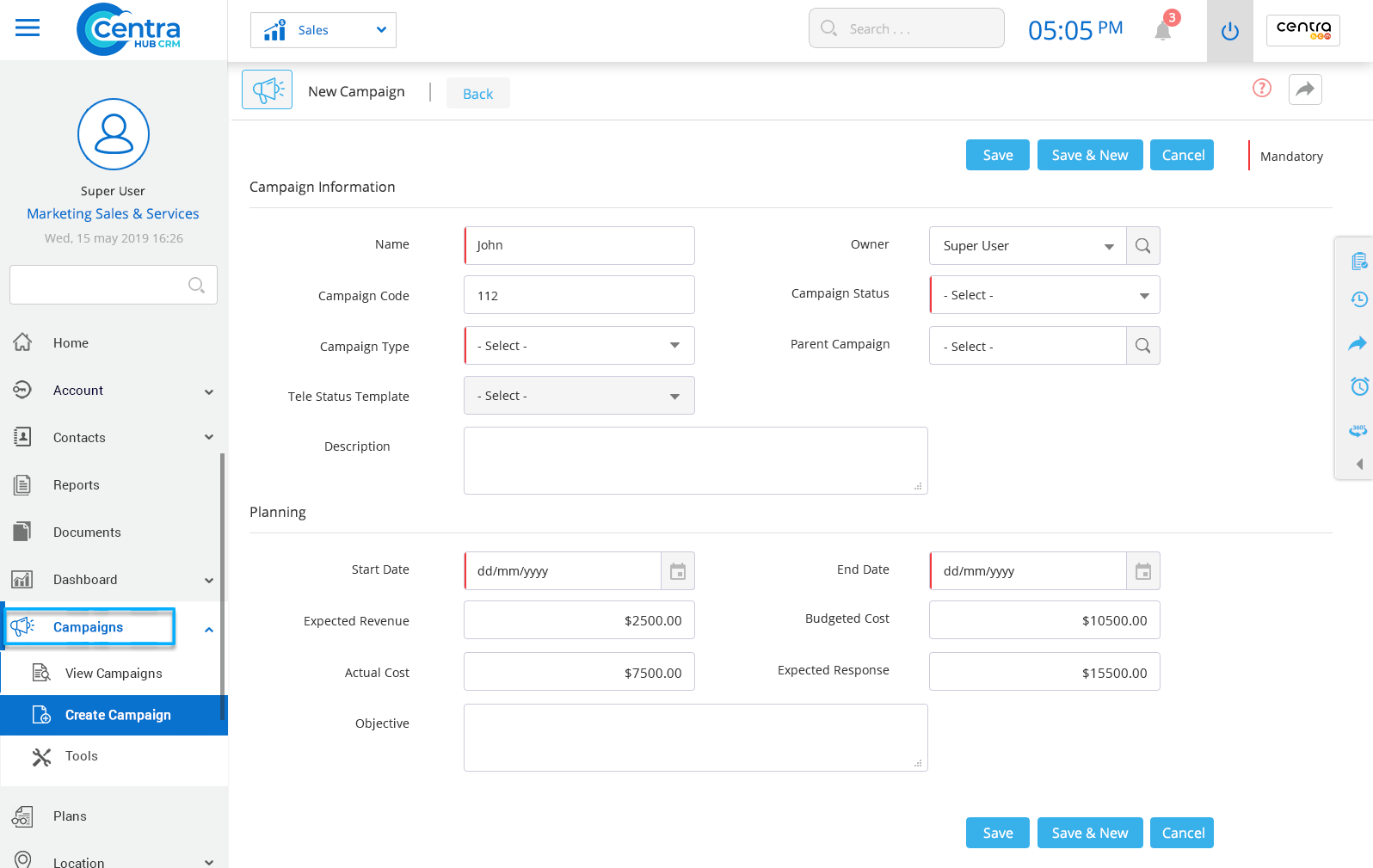Screen dimensions: 1373x868
Task: Open the Tele Status Template dropdown
Action: (x=579, y=396)
